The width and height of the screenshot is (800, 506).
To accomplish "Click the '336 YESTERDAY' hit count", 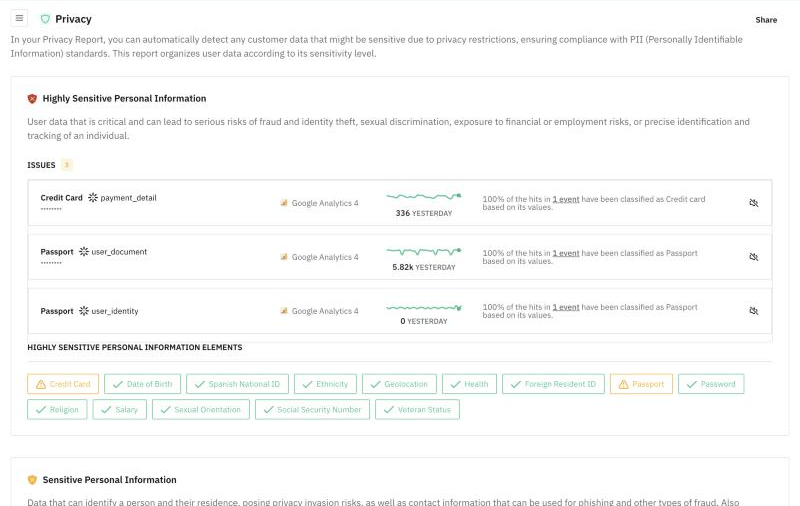I will pyautogui.click(x=424, y=213).
